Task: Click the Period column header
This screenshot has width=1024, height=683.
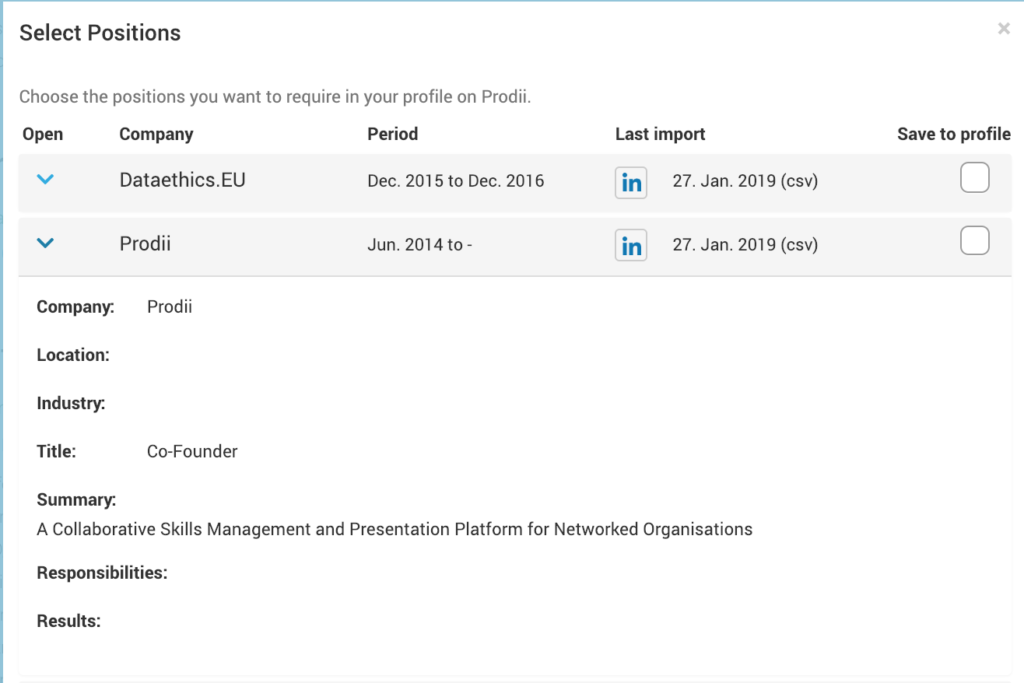Action: pyautogui.click(x=392, y=134)
